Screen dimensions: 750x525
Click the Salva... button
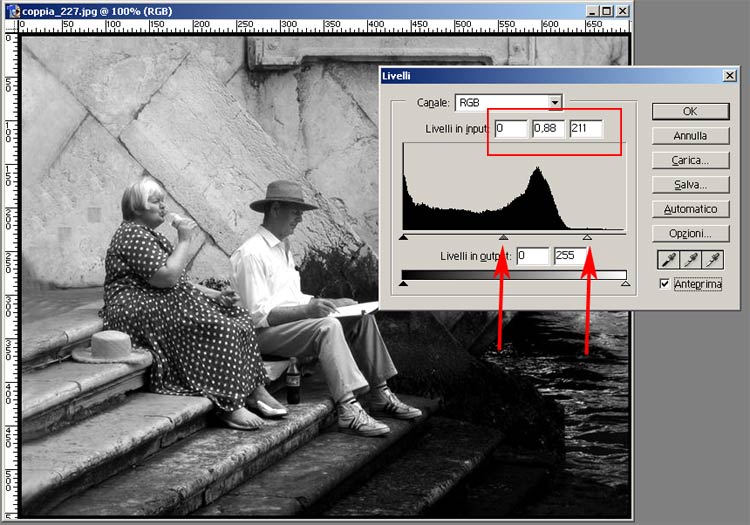point(690,185)
